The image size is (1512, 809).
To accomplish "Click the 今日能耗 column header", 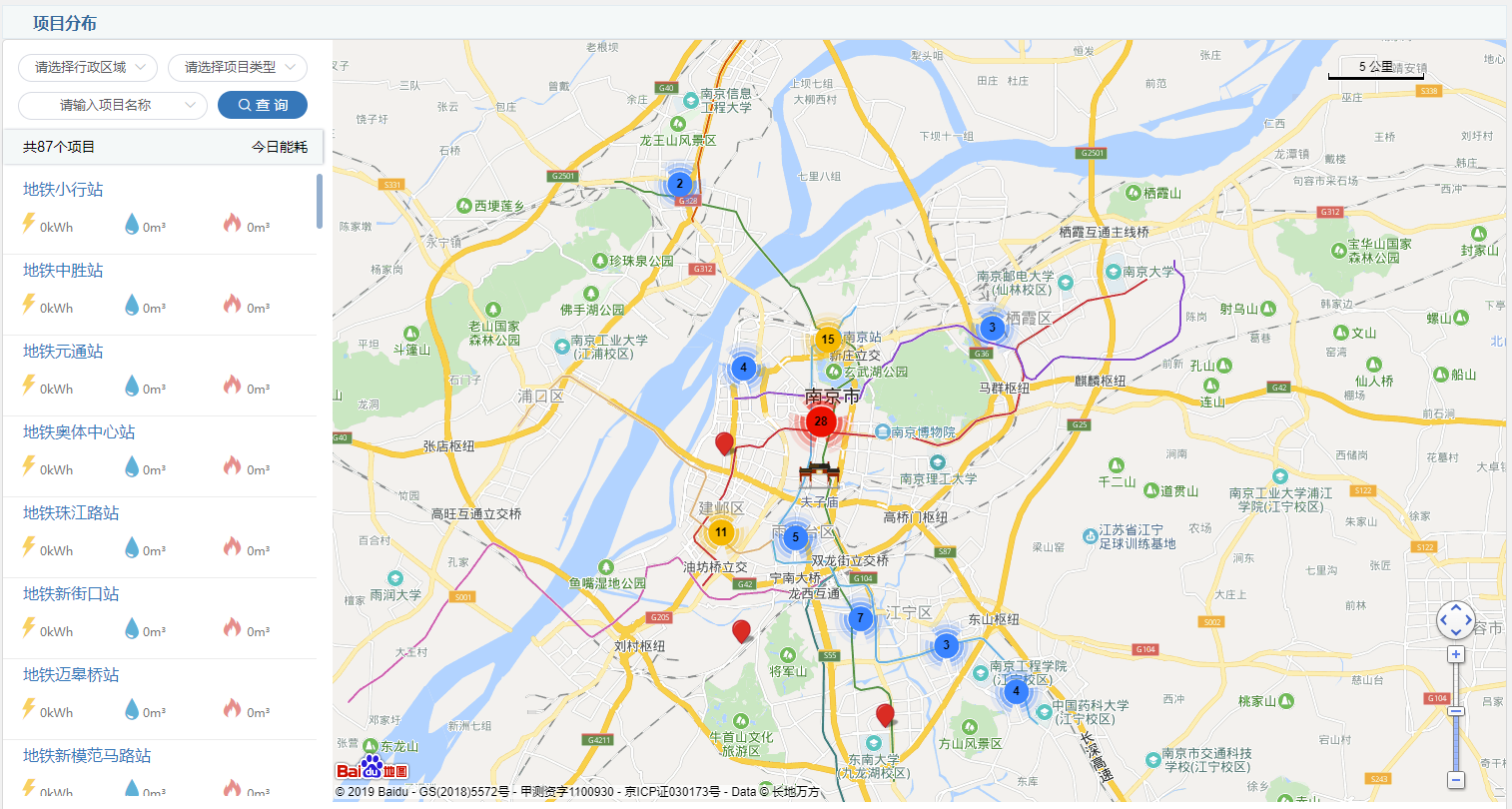I will [x=280, y=147].
